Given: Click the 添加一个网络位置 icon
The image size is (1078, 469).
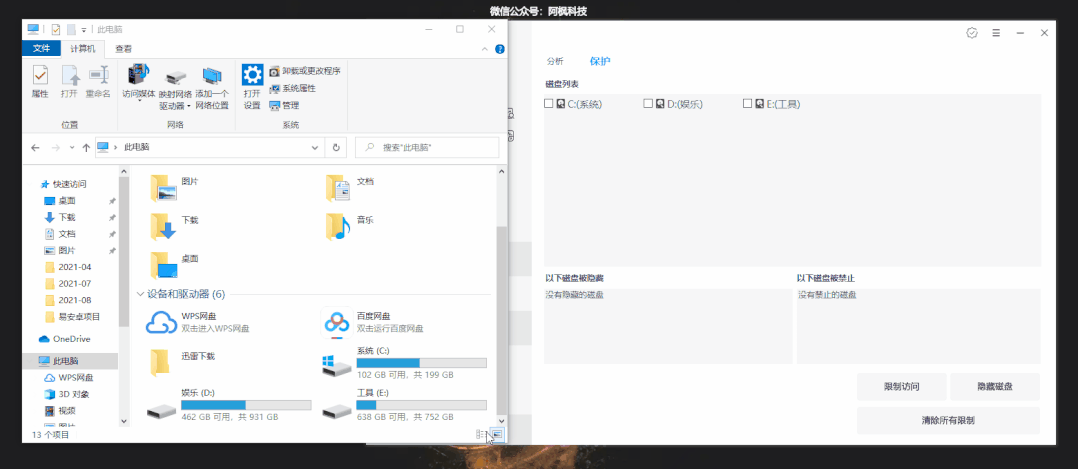Looking at the screenshot, I should point(211,76).
